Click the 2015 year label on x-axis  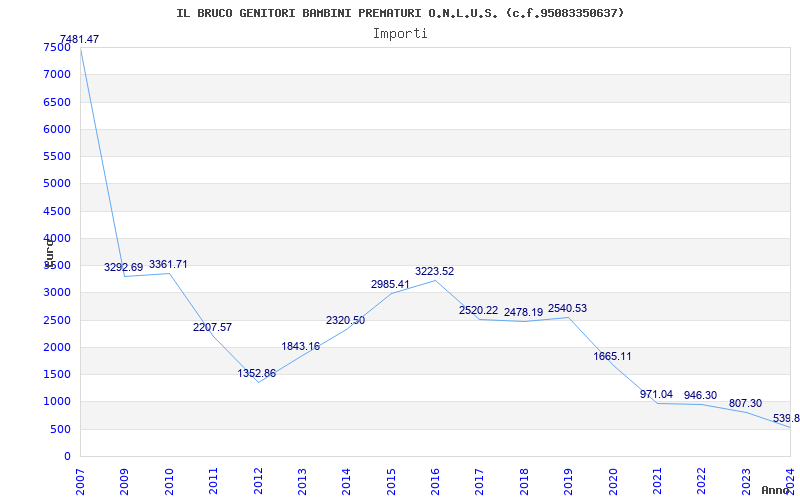[390, 481]
